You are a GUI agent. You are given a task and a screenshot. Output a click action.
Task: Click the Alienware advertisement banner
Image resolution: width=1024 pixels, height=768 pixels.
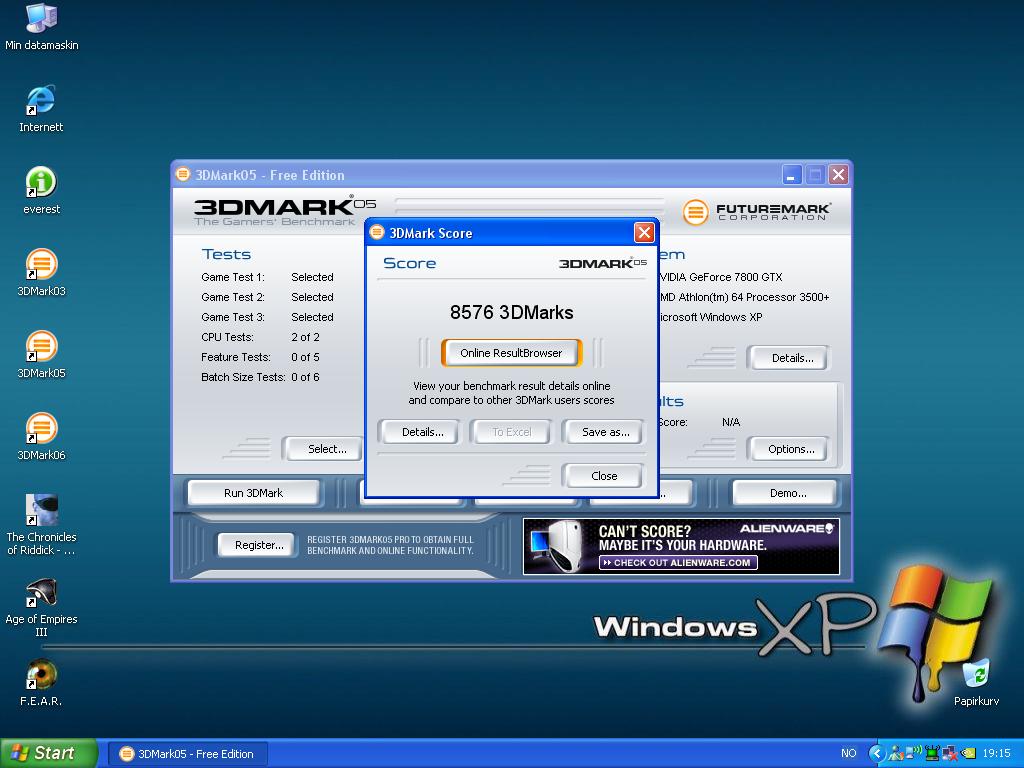681,547
